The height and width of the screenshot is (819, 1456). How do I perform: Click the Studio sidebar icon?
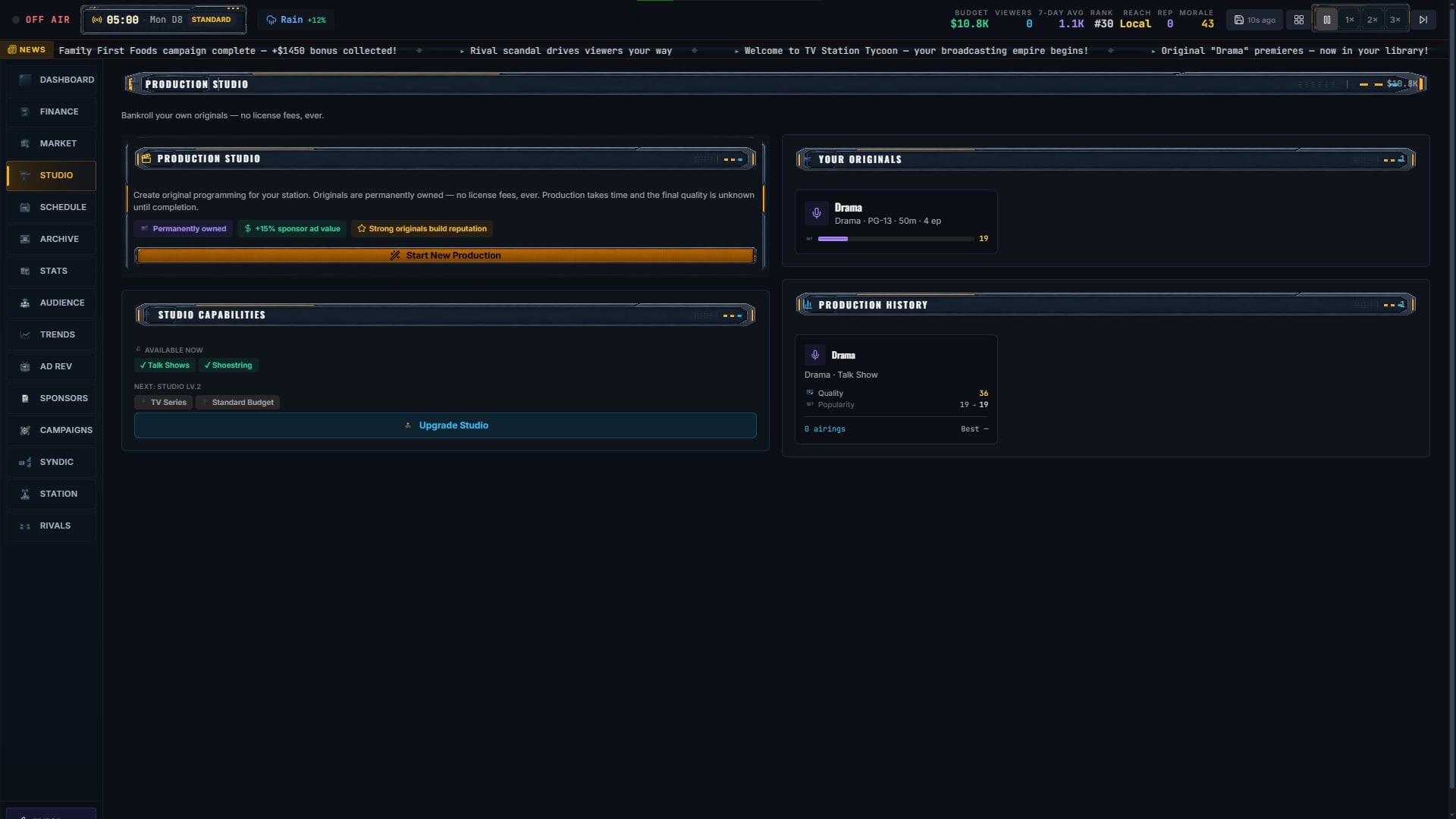pos(25,175)
